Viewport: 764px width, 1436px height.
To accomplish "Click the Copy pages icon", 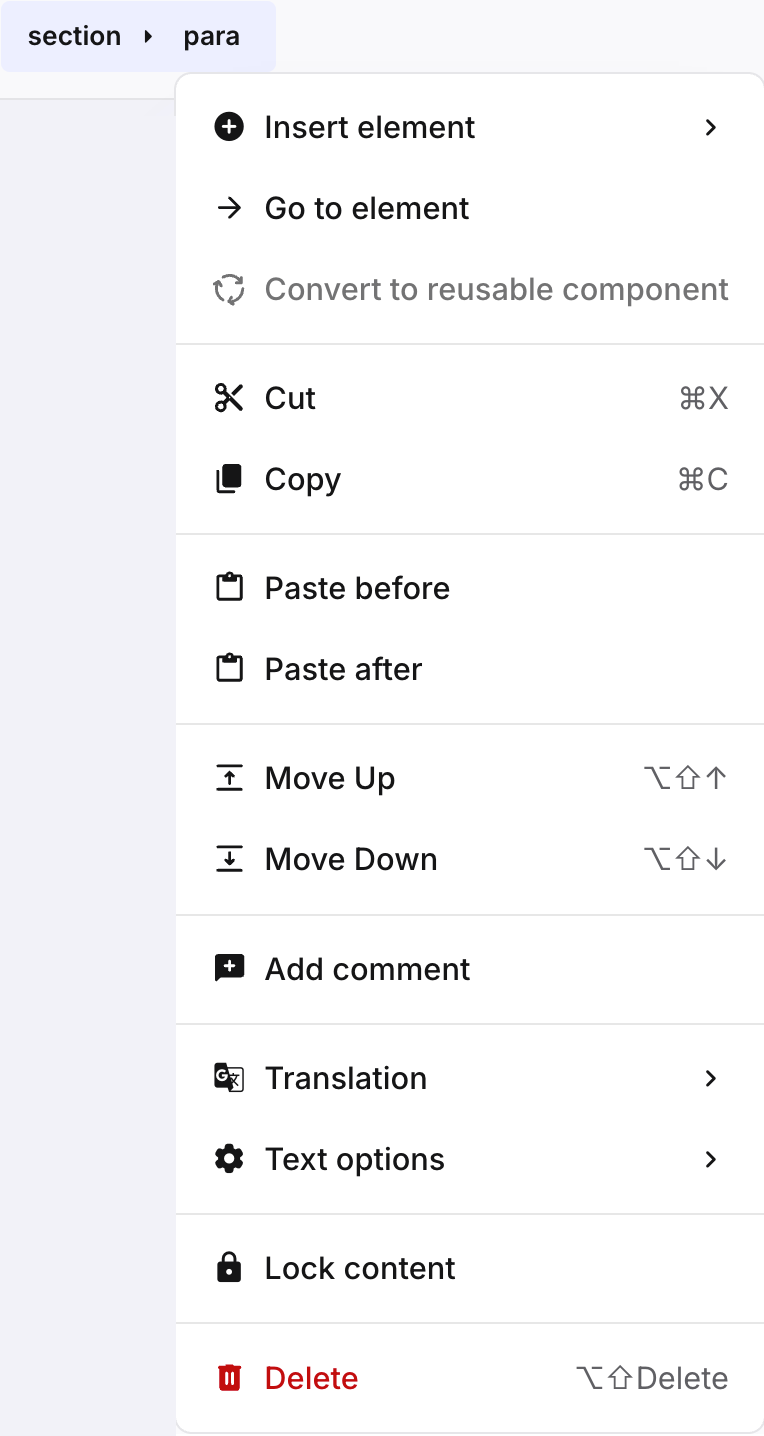I will point(229,478).
